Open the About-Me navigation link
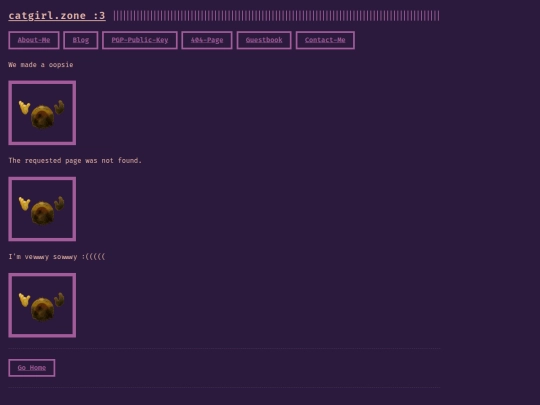 [x=34, y=40]
